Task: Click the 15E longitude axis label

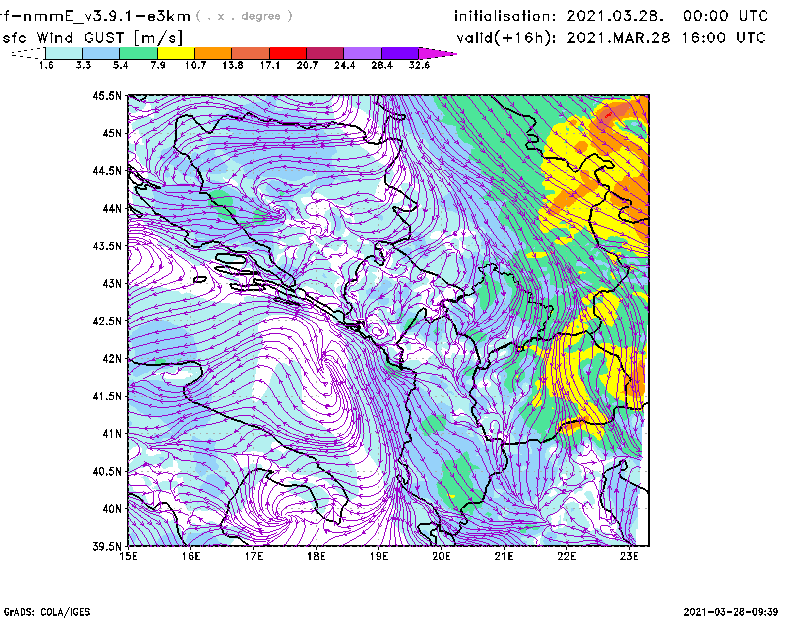Action: [x=128, y=555]
